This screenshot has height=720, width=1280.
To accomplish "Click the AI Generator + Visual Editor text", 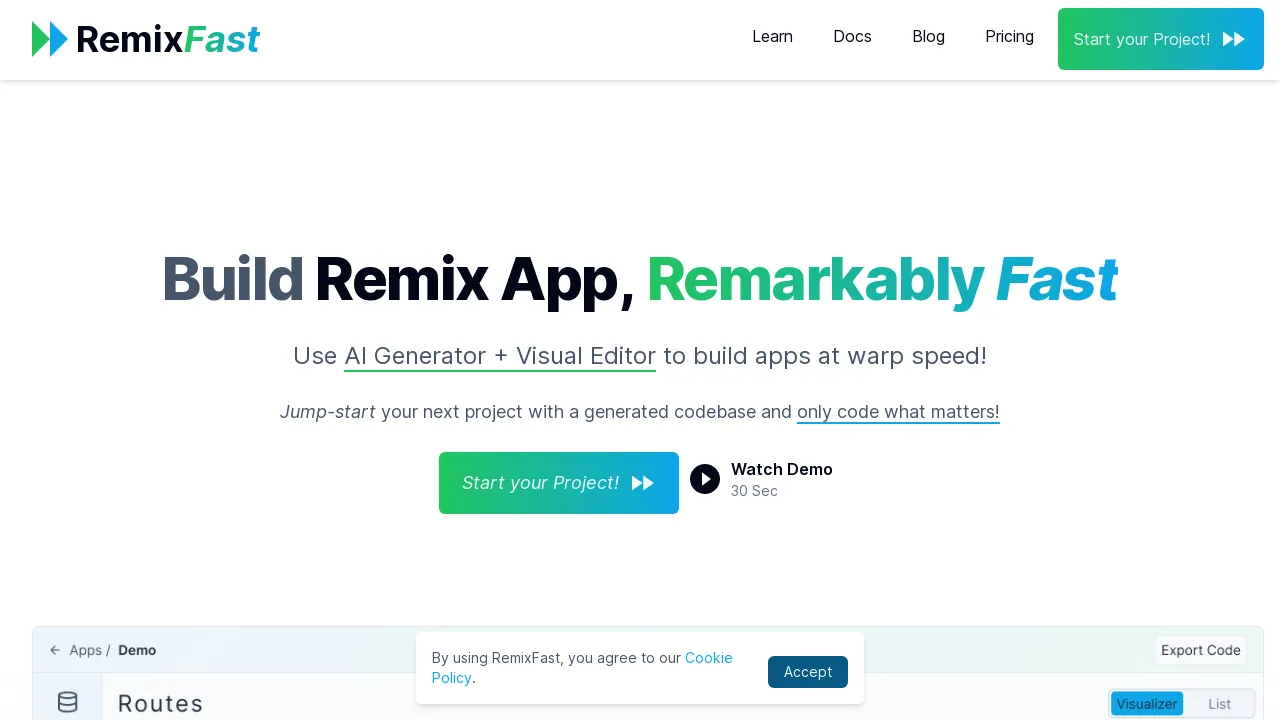I will 500,356.
